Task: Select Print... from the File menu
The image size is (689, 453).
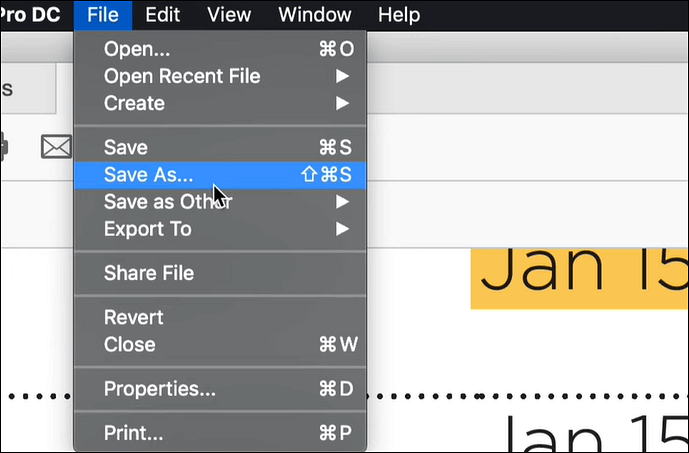Action: (x=133, y=433)
